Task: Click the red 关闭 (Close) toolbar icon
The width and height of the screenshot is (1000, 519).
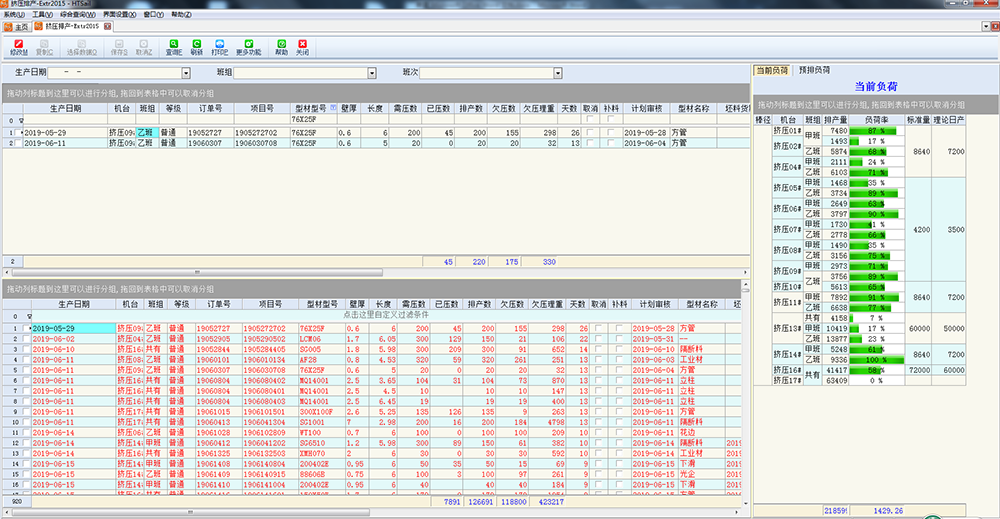Action: [x=302, y=46]
